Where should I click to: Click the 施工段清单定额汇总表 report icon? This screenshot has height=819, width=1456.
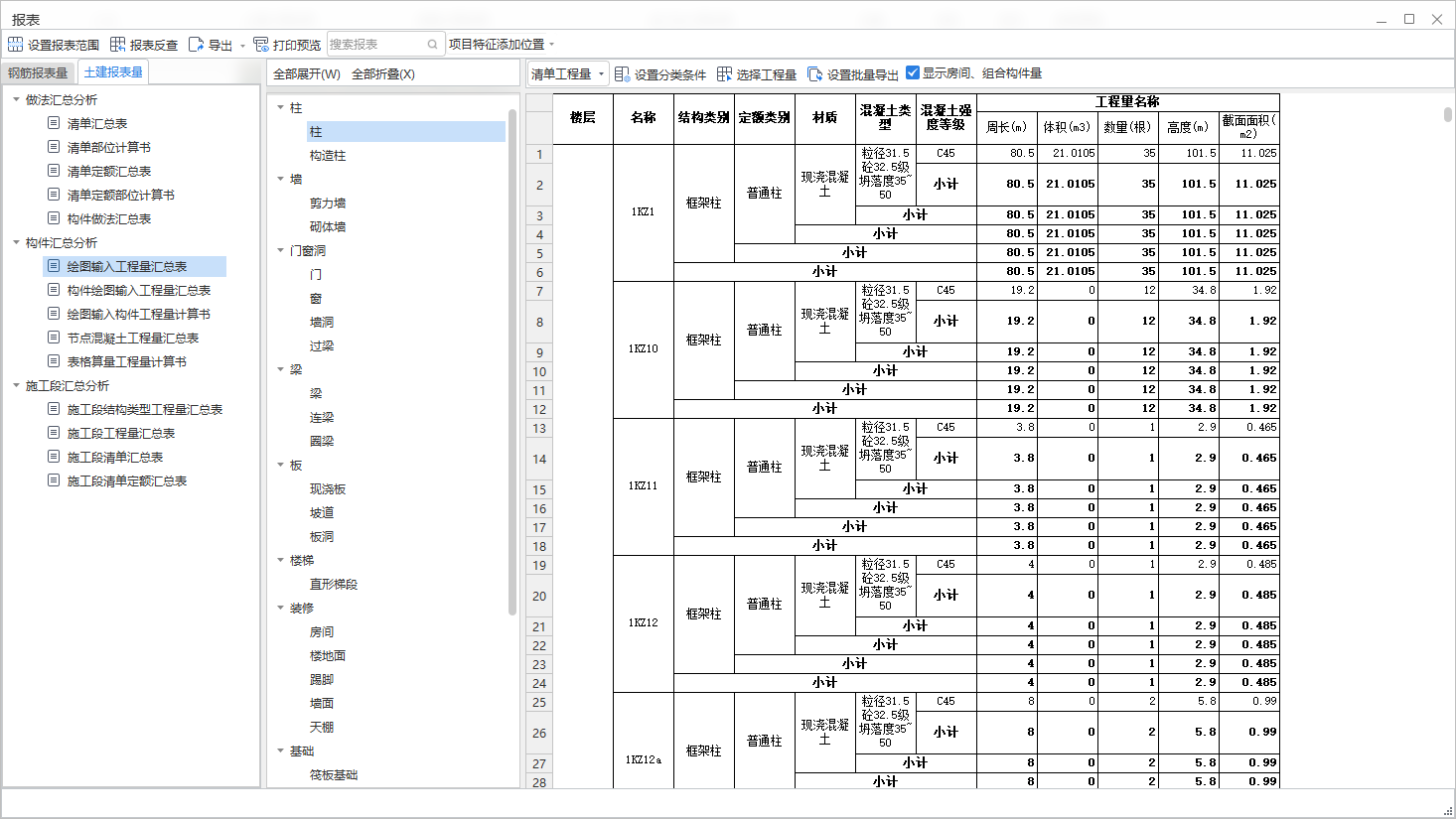[54, 480]
